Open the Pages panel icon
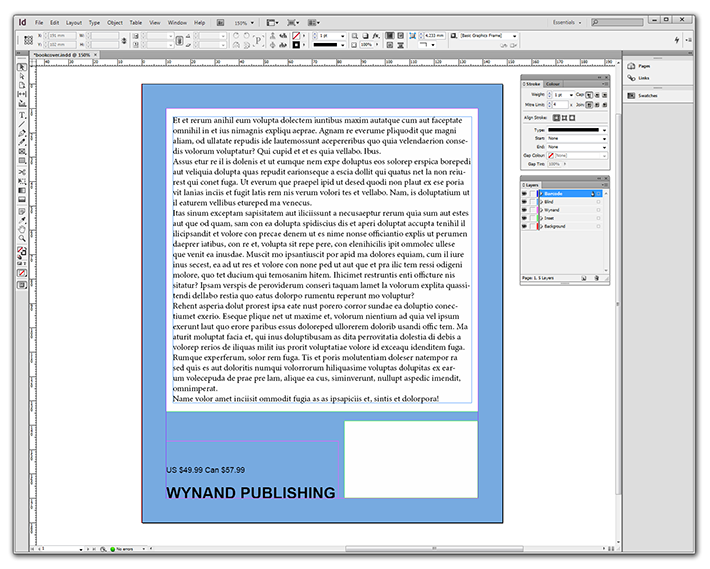The width and height of the screenshot is (710, 569). 632,66
